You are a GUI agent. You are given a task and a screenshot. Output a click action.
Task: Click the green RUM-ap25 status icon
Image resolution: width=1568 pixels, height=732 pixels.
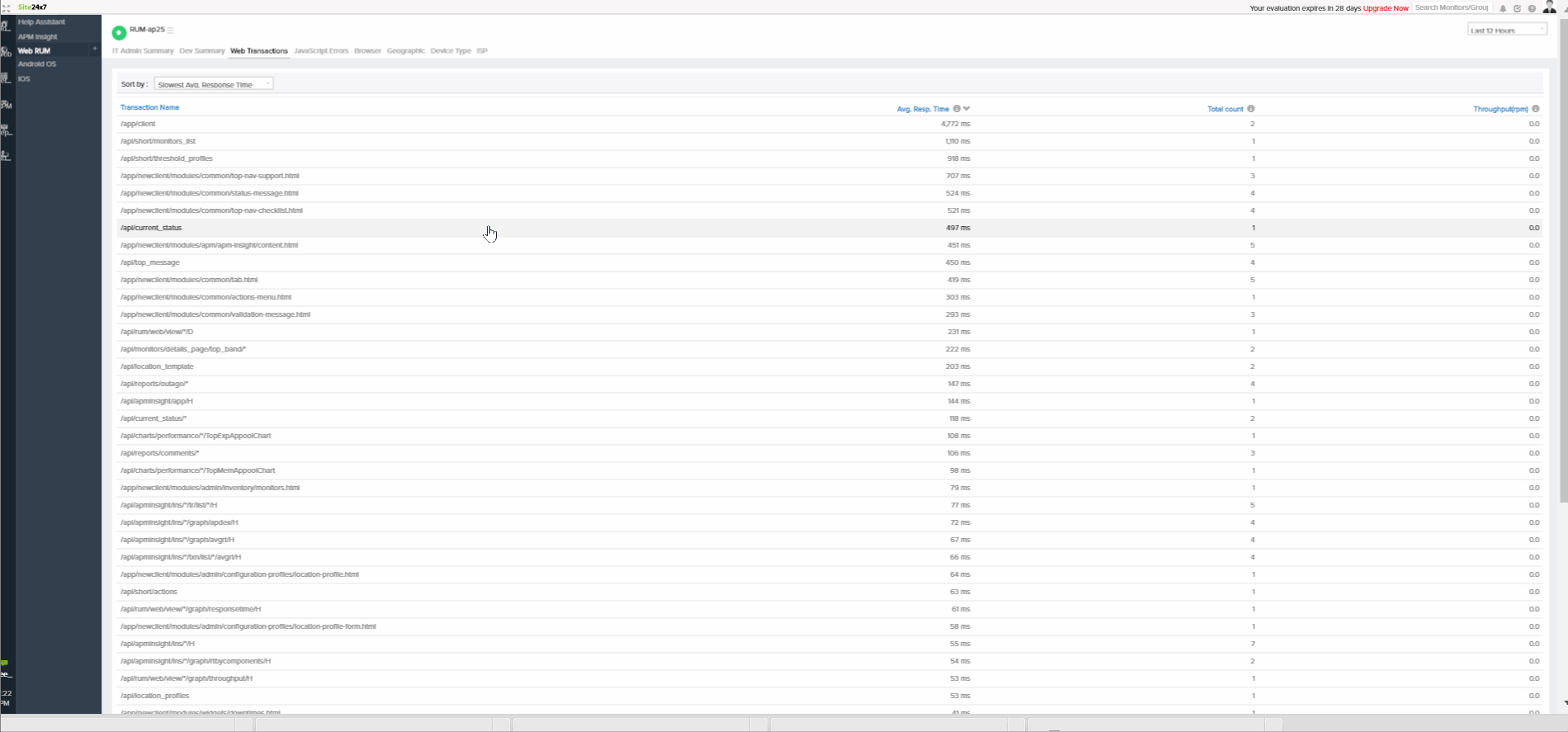pos(119,32)
